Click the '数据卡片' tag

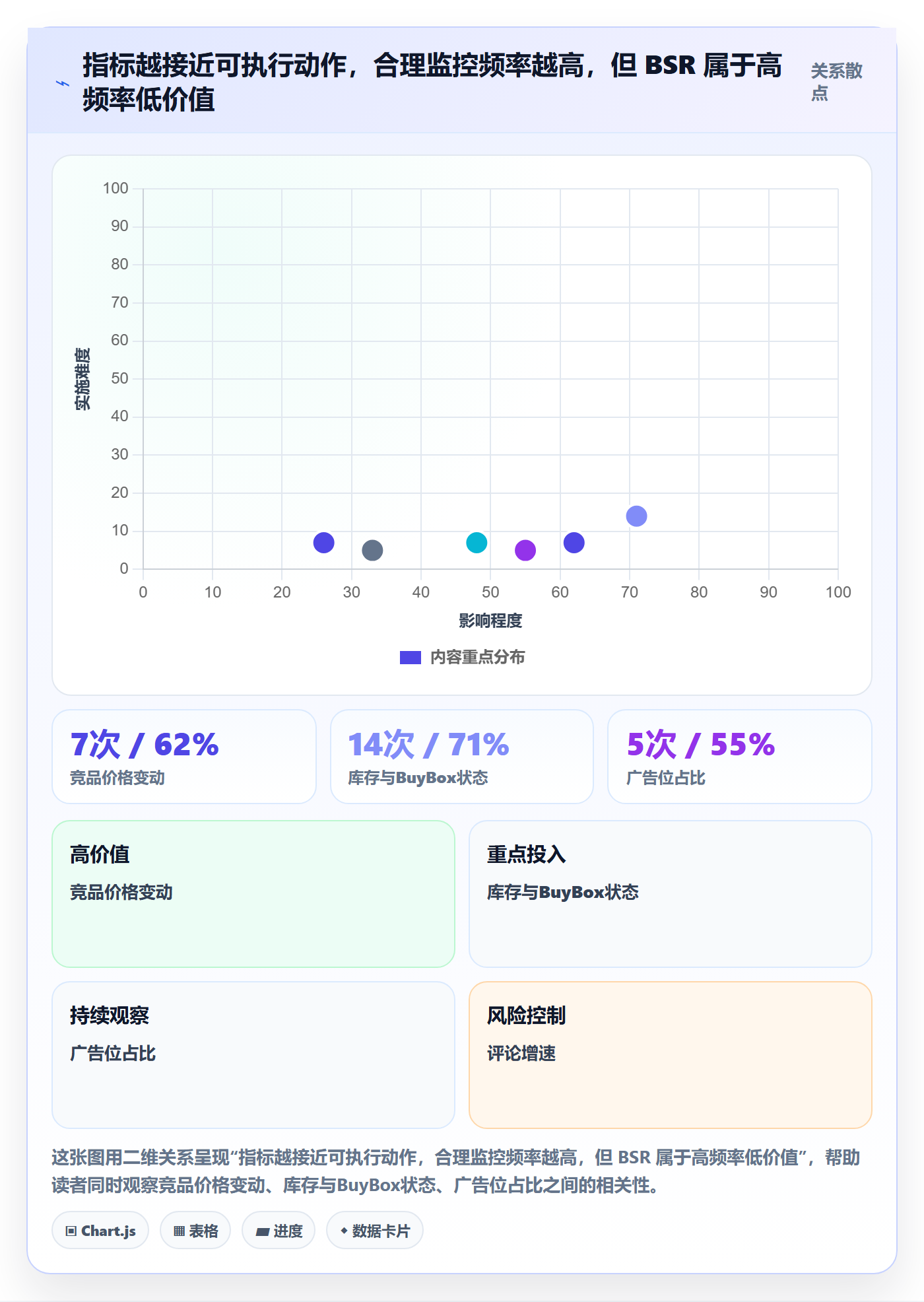[x=375, y=1231]
